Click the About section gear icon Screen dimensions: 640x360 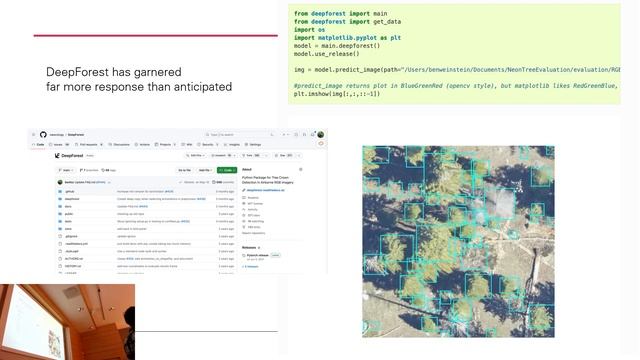(x=301, y=169)
